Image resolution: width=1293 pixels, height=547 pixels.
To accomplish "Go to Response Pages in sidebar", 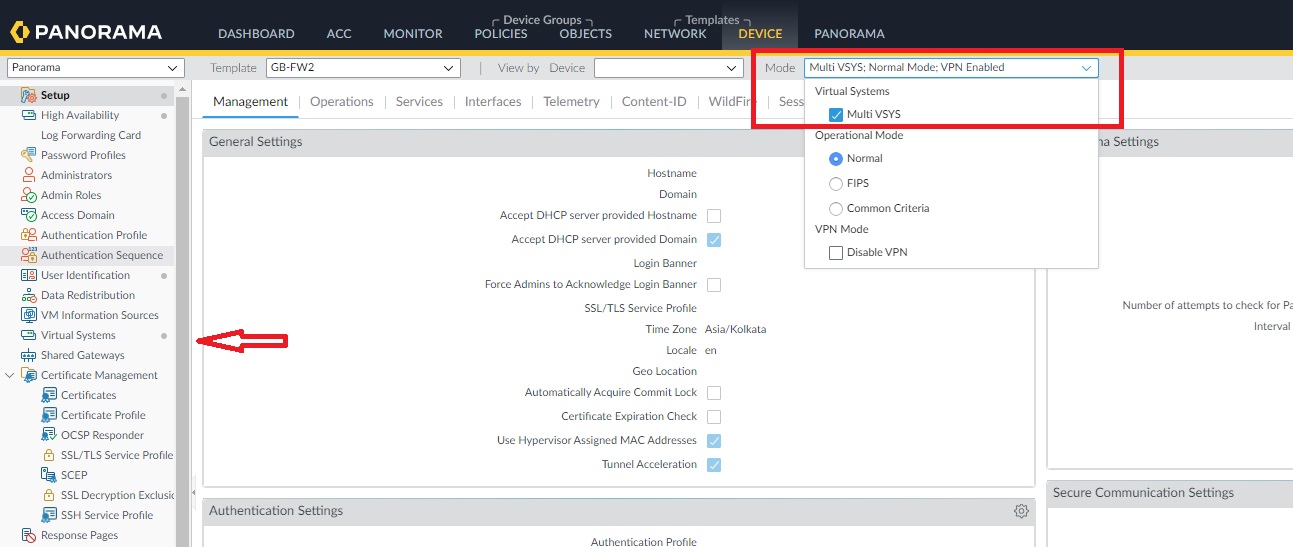I will point(79,535).
